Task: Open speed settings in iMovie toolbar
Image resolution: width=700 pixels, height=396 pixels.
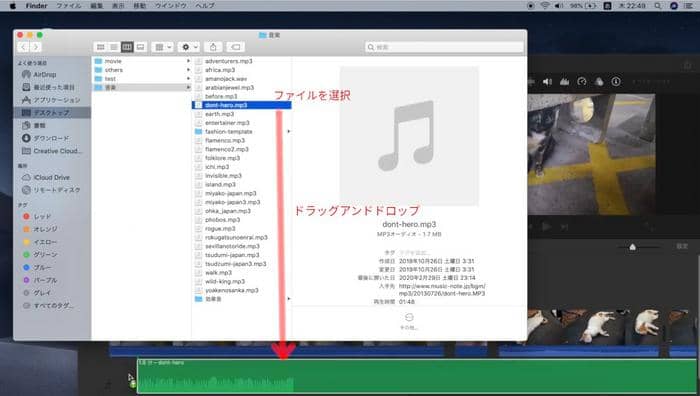Action: [582, 82]
